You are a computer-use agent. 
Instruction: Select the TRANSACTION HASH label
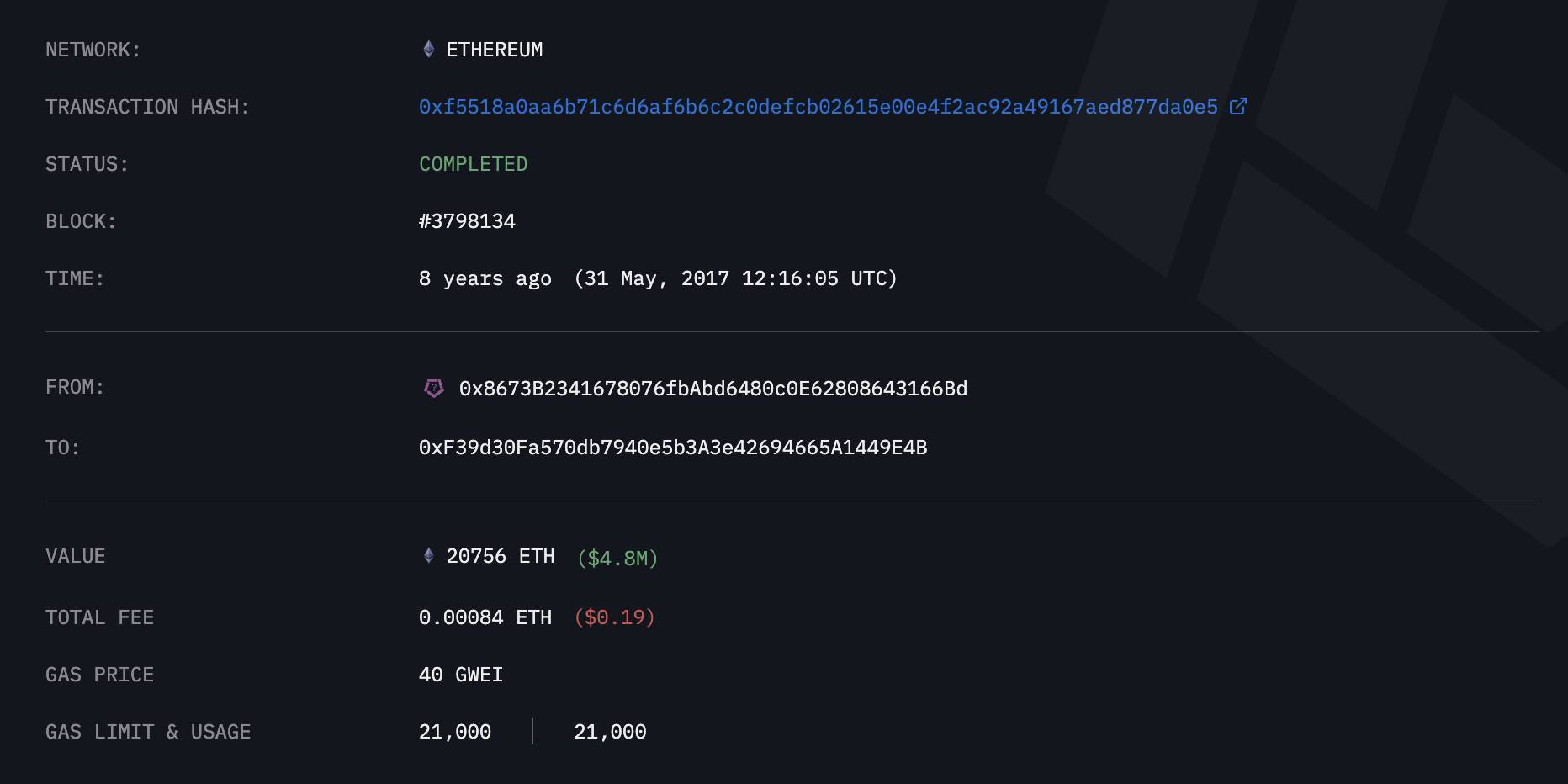(147, 106)
